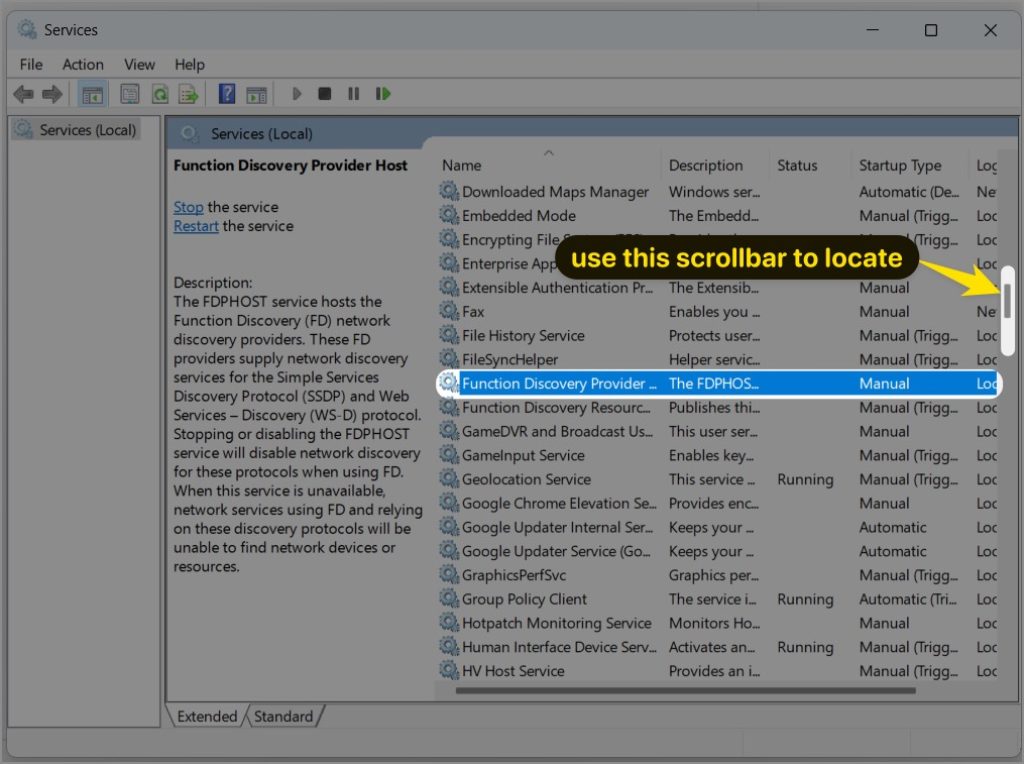Select the GameInput Service row
Image resolution: width=1024 pixels, height=764 pixels.
pos(716,455)
